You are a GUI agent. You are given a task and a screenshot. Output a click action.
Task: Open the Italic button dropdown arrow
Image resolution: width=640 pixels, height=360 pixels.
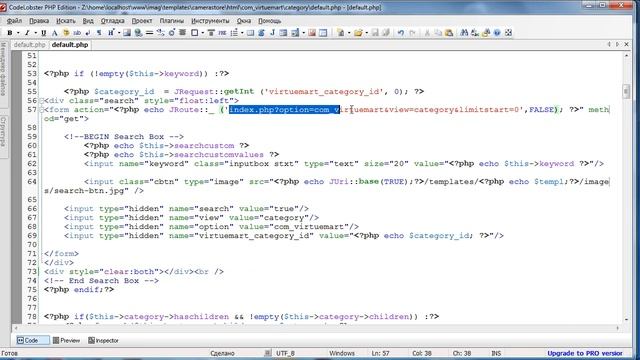coord(35,33)
